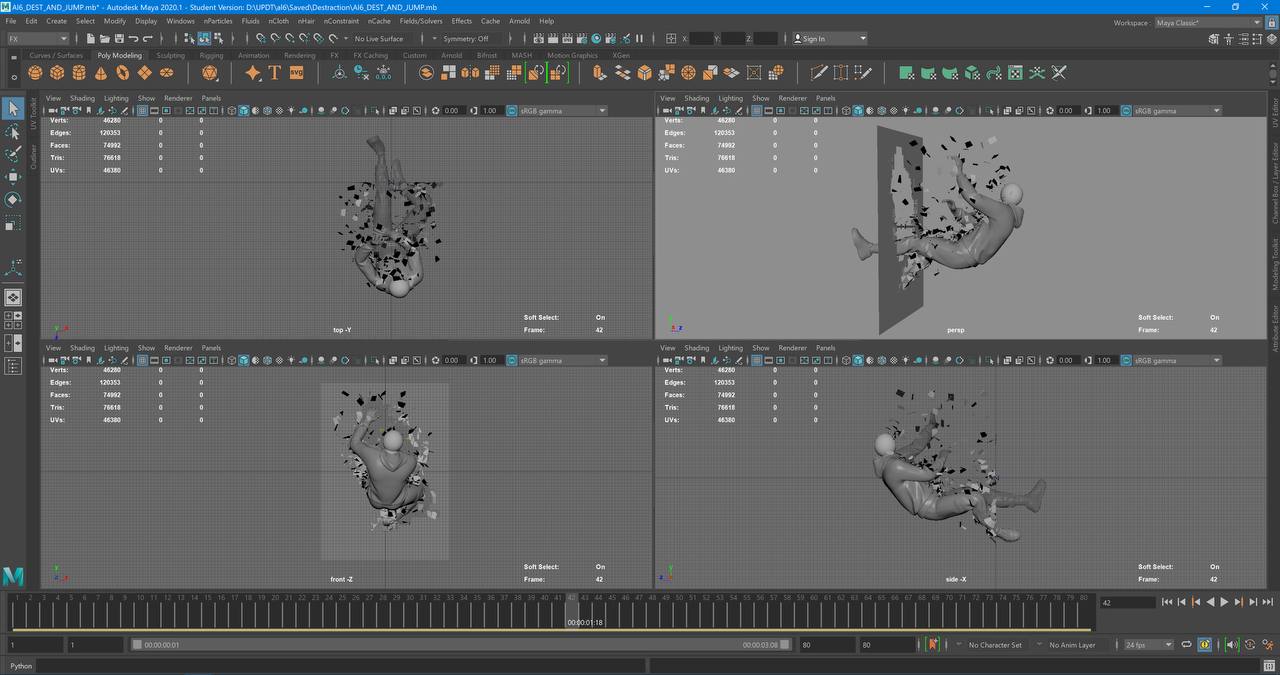1280x675 pixels.
Task: Click the Multi-Cut tool shelf icon
Action: coord(818,73)
